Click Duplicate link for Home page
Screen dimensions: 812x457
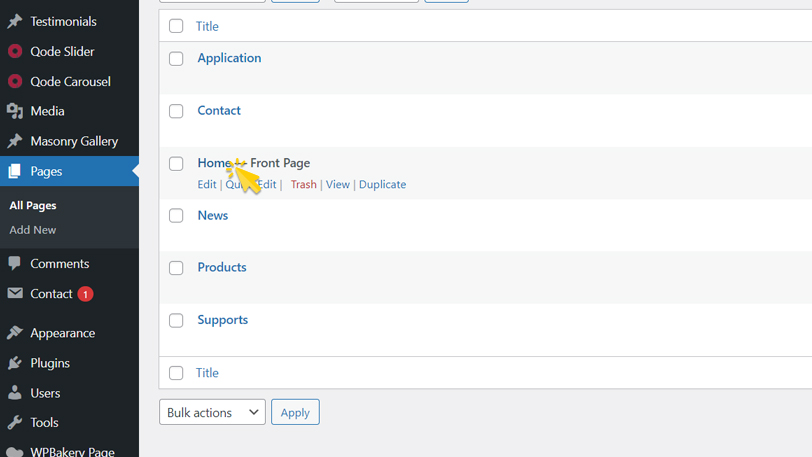(382, 185)
